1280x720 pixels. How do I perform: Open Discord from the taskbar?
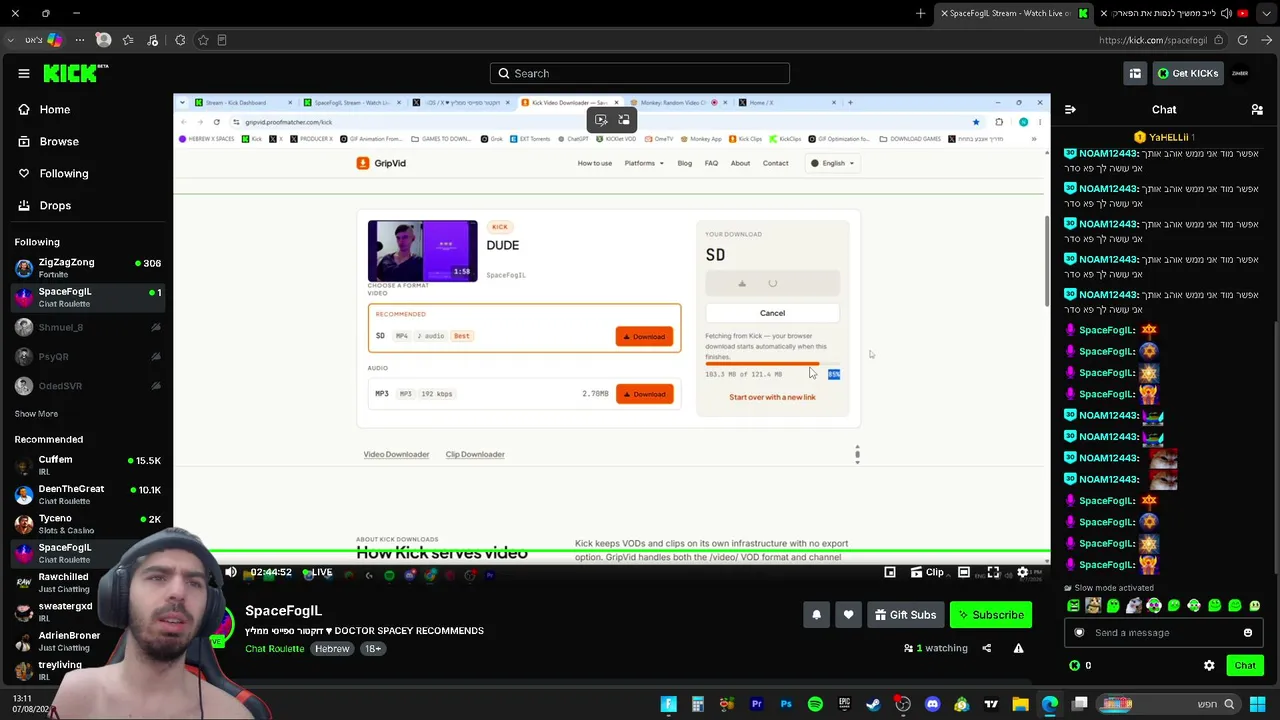click(x=933, y=704)
